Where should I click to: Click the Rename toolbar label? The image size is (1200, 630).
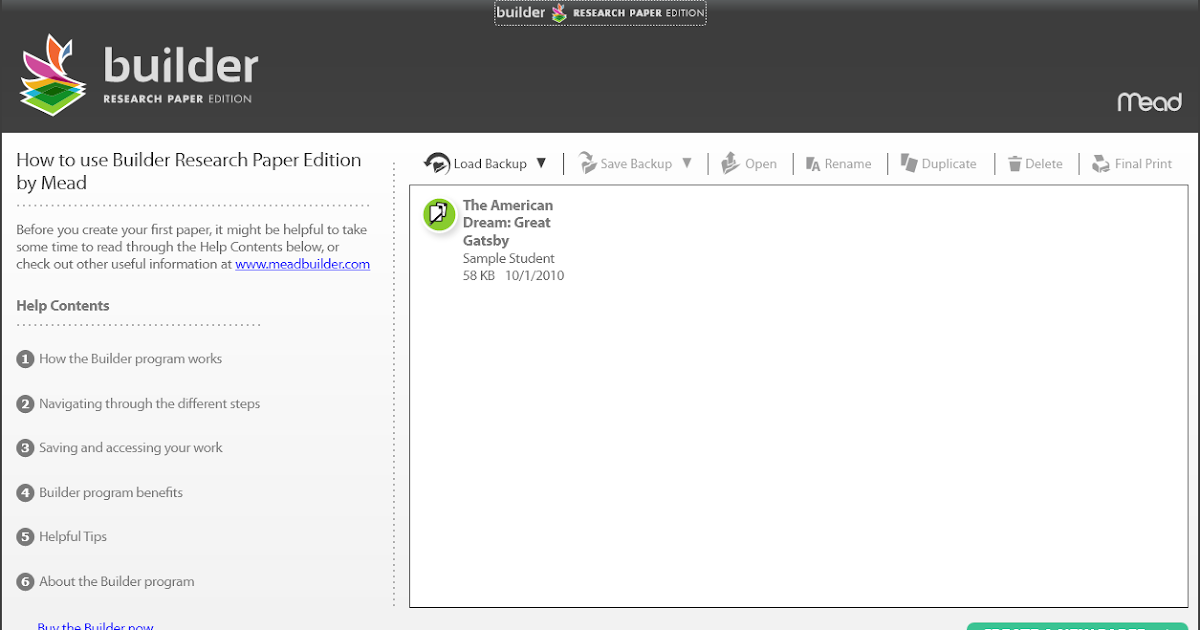coord(848,164)
